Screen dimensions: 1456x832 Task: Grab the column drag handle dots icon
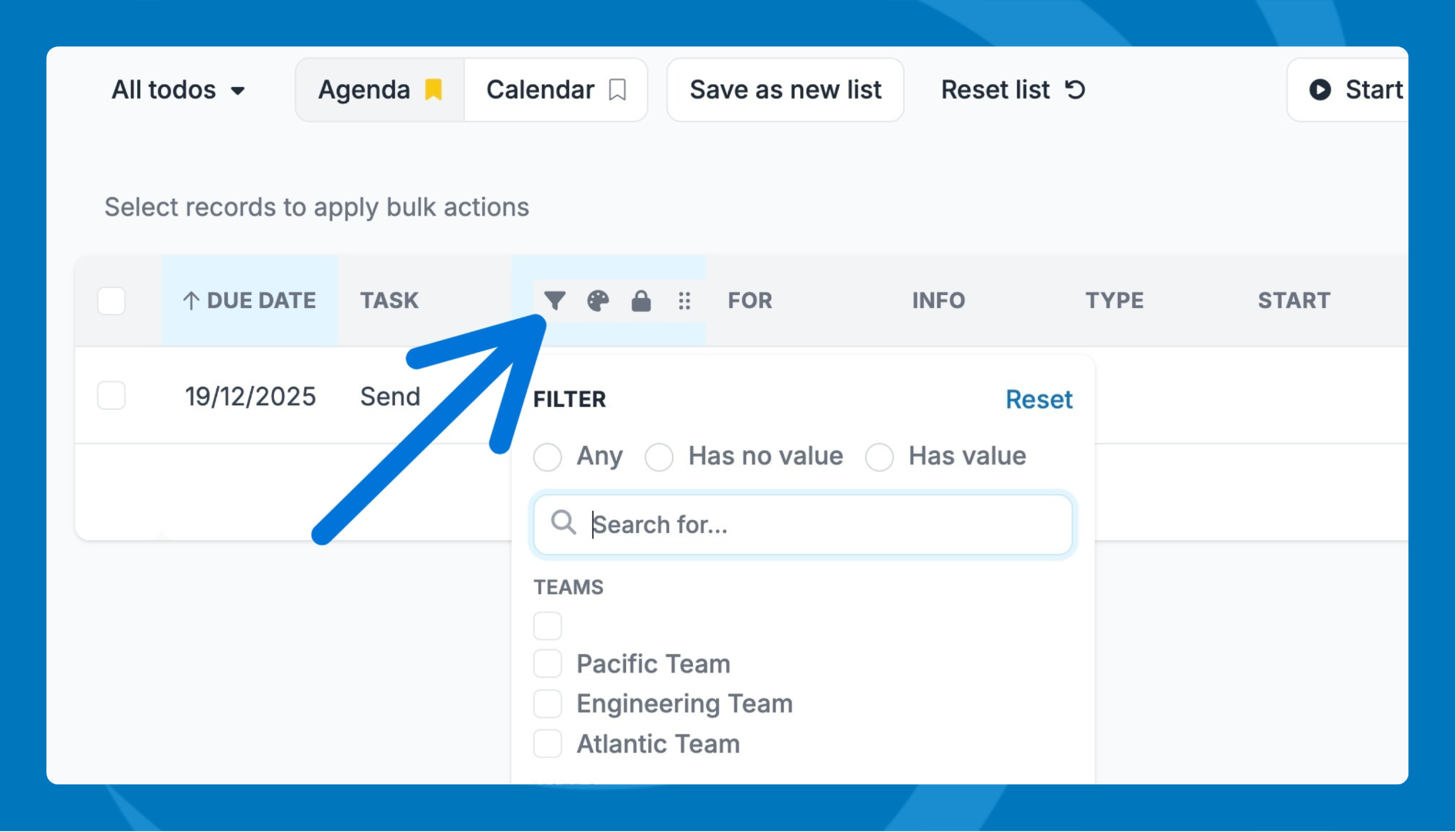tap(684, 300)
